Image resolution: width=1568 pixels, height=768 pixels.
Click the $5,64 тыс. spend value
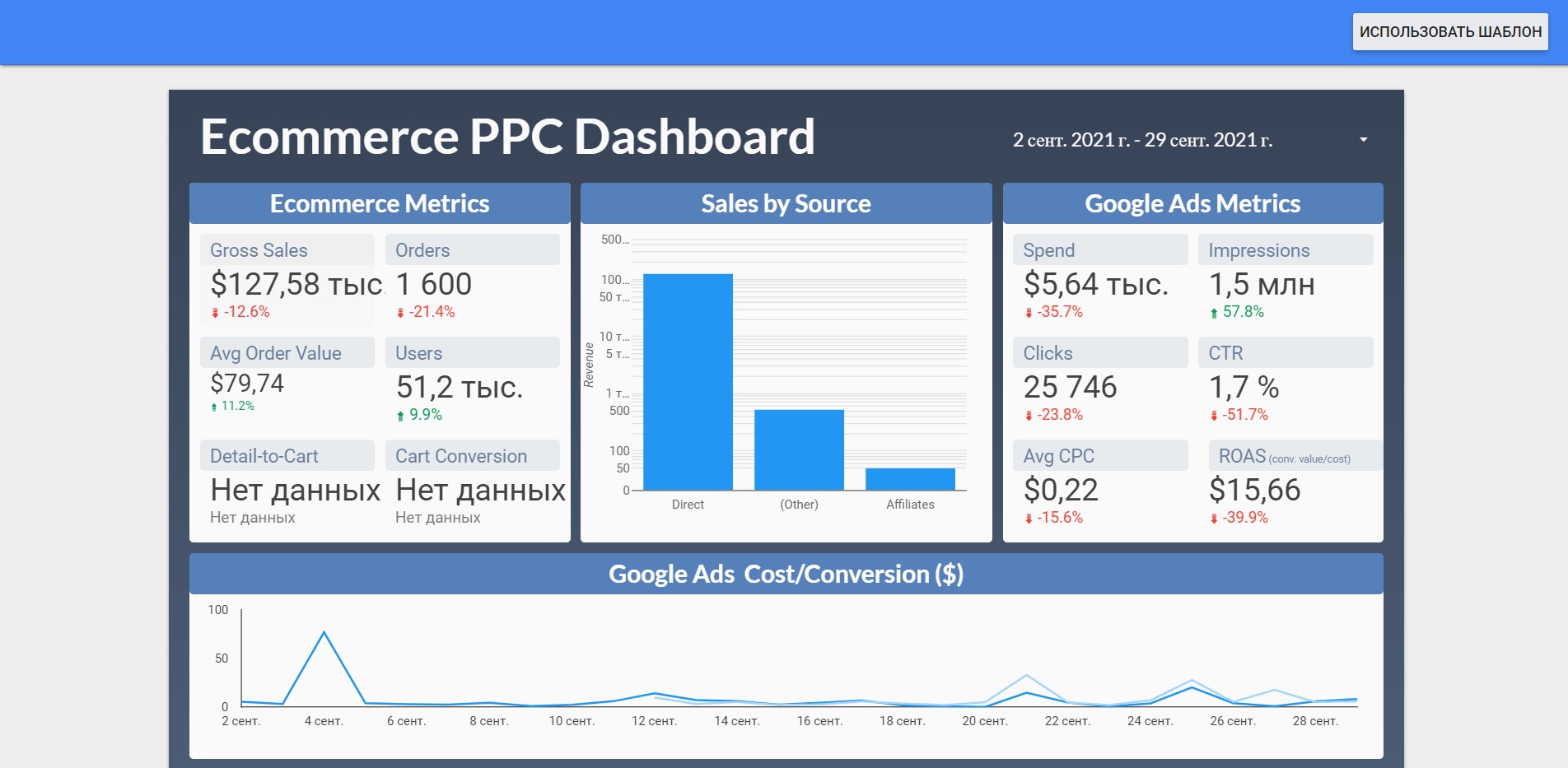1096,285
